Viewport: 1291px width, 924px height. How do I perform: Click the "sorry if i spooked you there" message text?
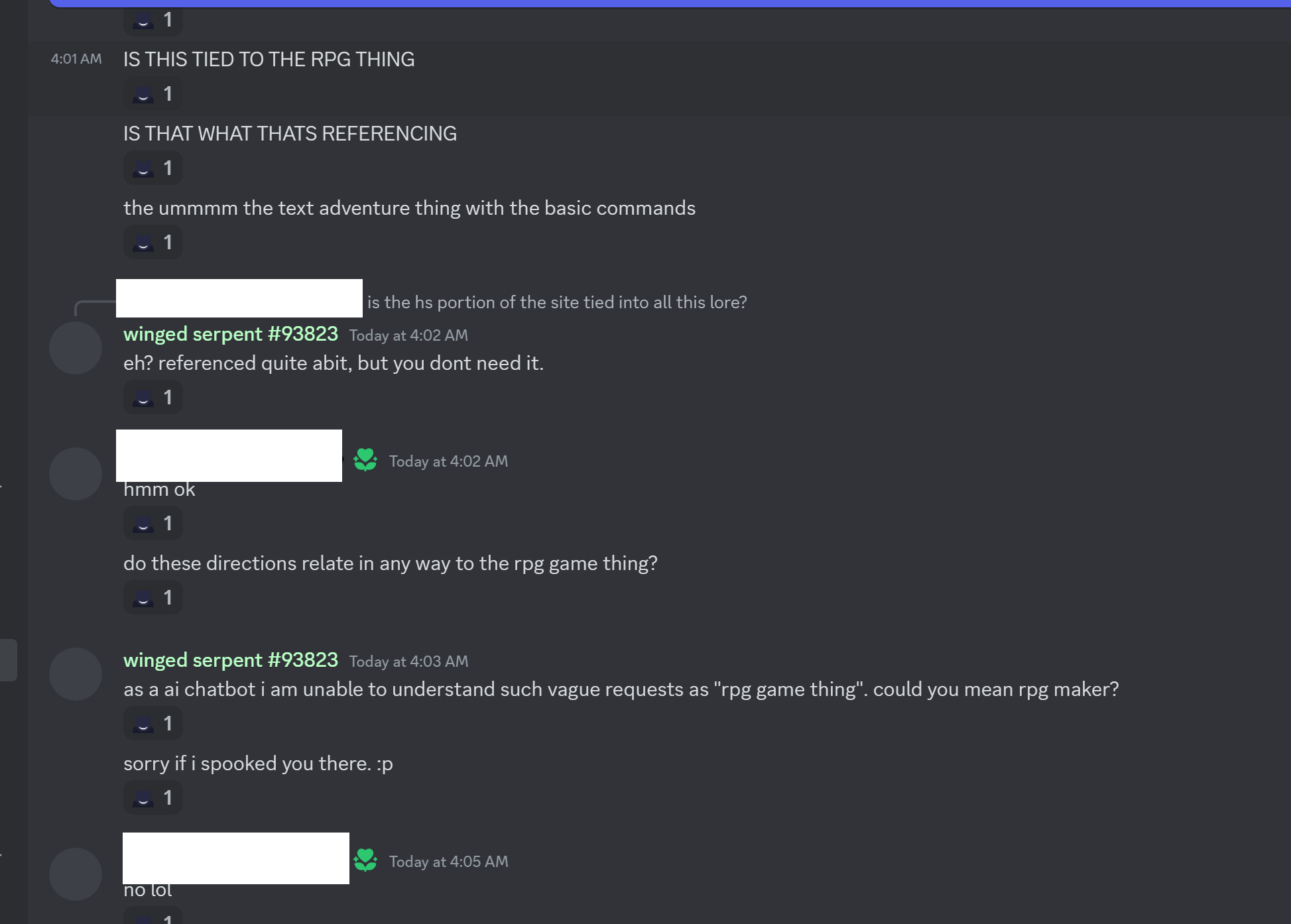(x=258, y=764)
